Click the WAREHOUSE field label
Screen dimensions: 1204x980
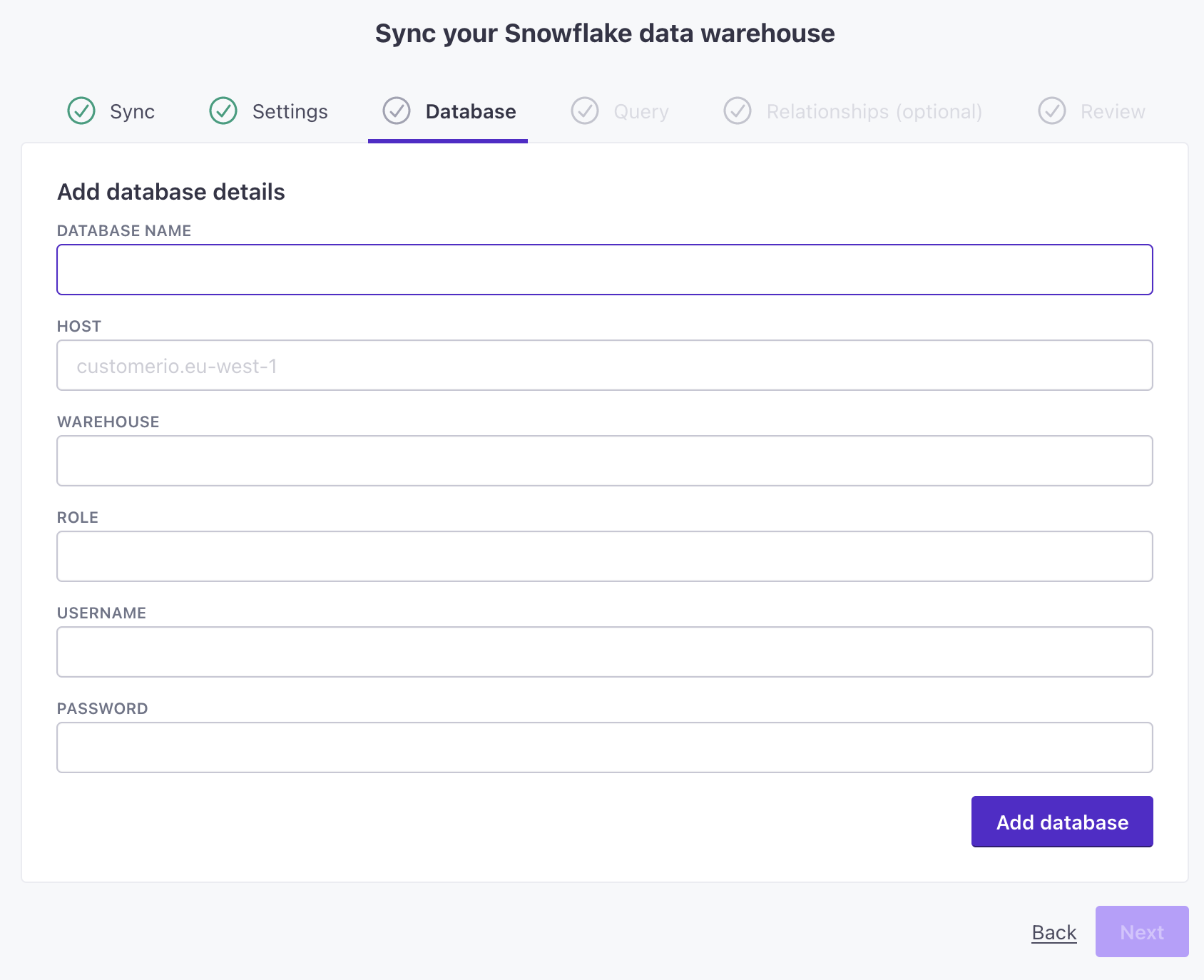pos(108,422)
